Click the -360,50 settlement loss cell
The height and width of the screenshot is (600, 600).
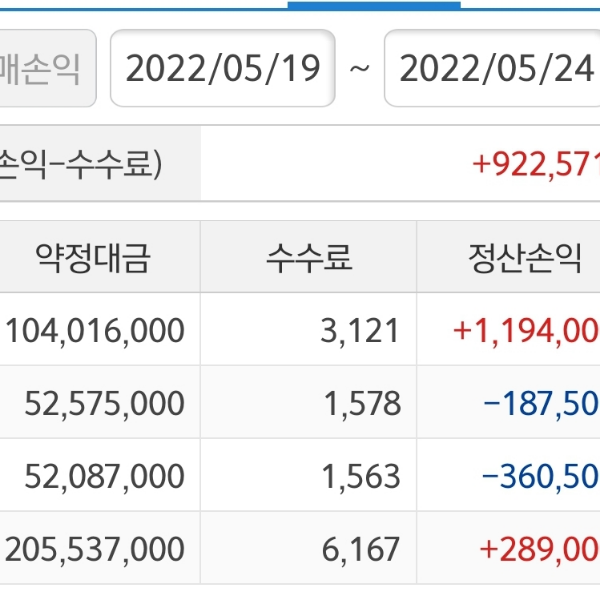coord(540,476)
